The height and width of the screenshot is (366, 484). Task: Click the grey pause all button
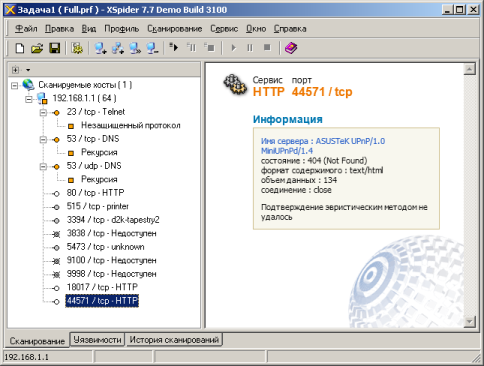pos(250,48)
